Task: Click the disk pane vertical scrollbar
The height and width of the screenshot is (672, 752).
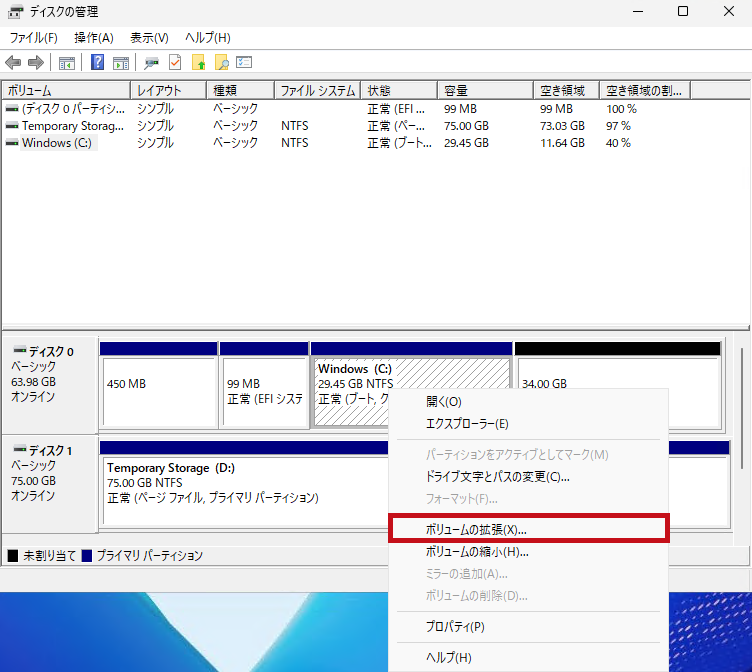Action: [x=741, y=408]
